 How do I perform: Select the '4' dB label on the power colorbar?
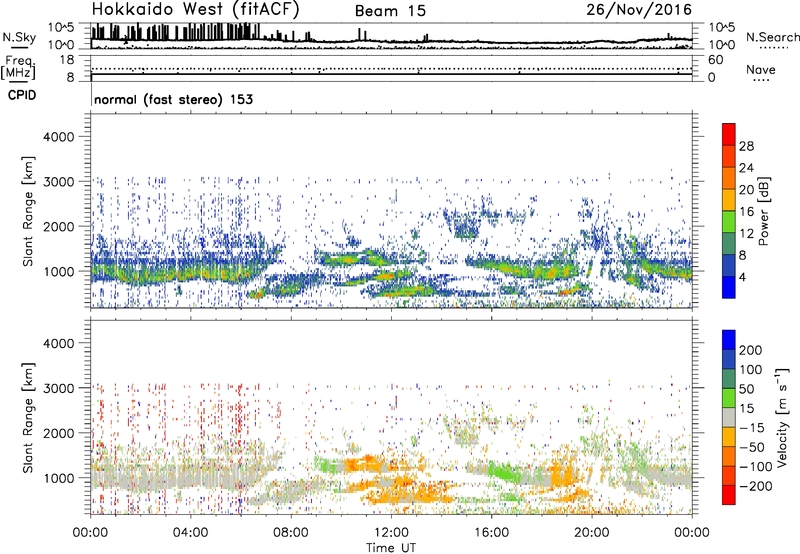click(743, 277)
